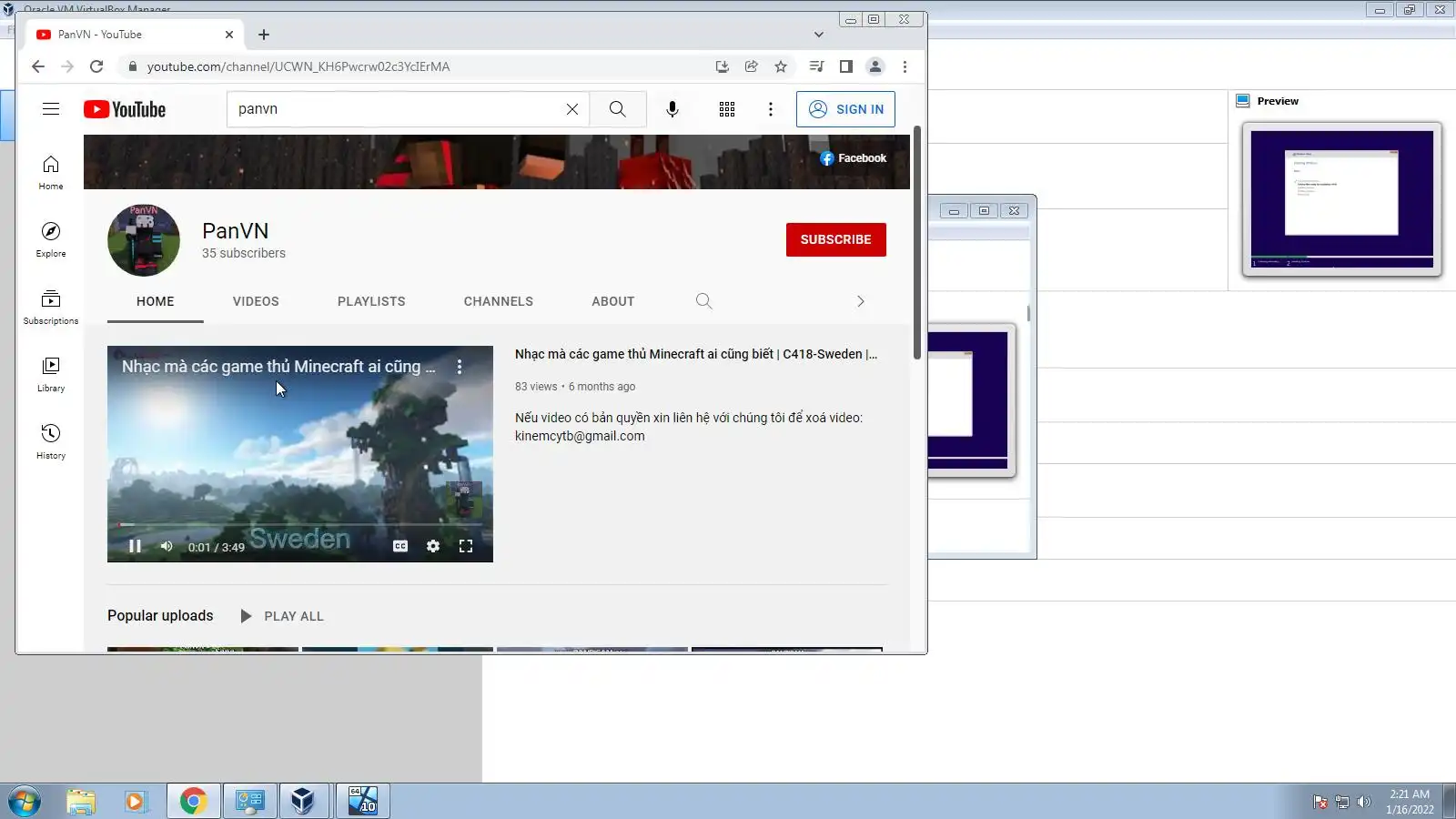Click the SIGN IN button
1456x819 pixels.
pyautogui.click(x=845, y=109)
